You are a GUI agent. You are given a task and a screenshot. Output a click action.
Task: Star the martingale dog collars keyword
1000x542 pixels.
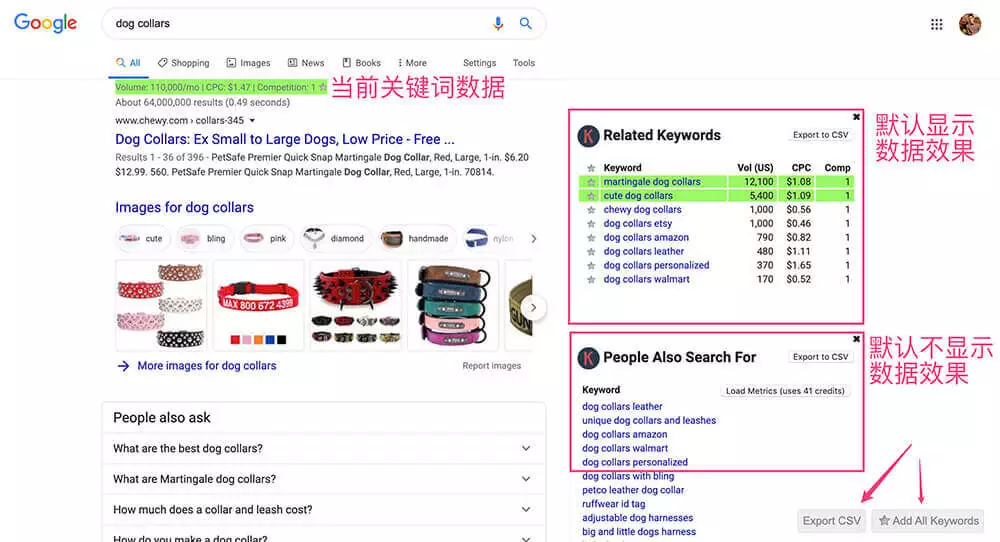click(591, 182)
